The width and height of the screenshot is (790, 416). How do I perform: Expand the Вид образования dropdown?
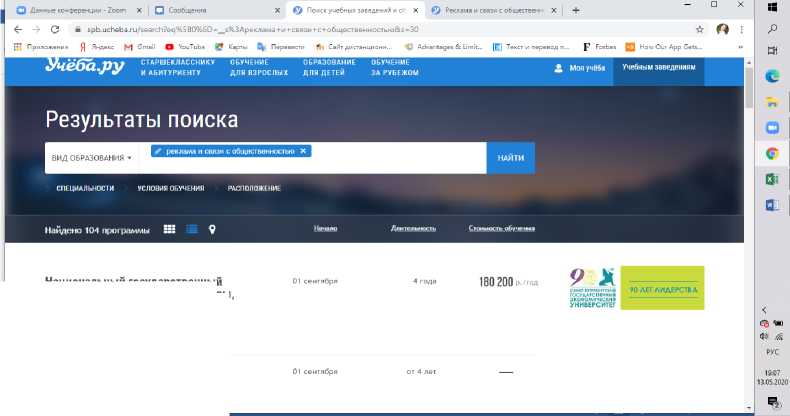[91, 158]
